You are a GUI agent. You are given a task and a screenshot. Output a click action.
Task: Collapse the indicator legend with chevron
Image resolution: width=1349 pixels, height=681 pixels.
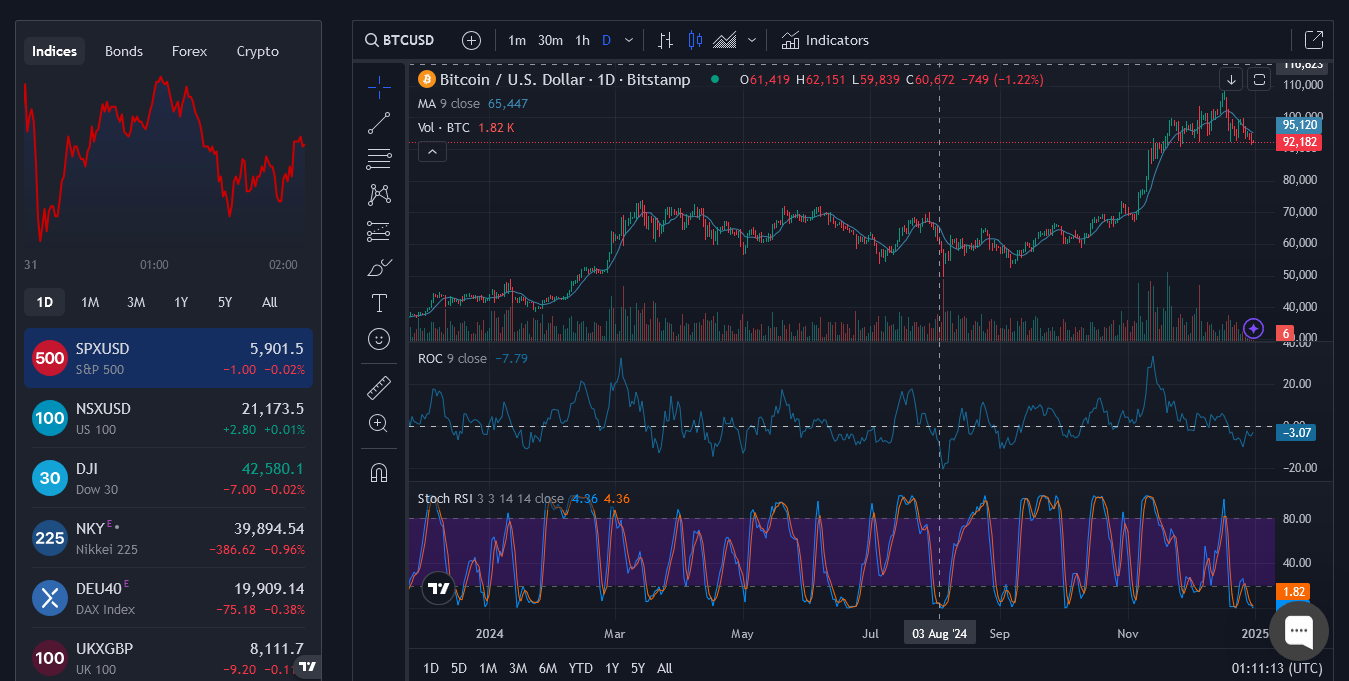click(432, 152)
